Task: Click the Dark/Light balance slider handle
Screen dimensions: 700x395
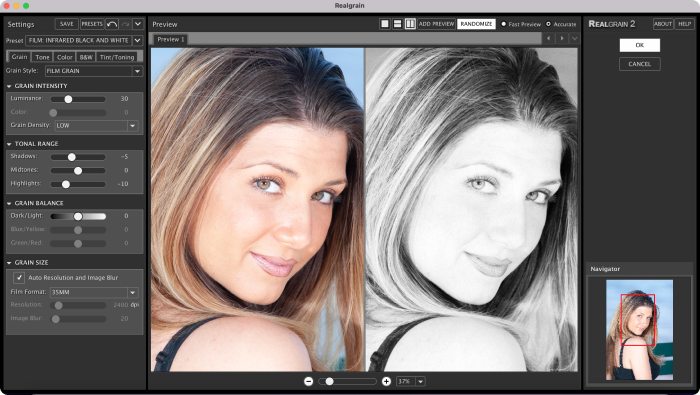Action: click(78, 216)
